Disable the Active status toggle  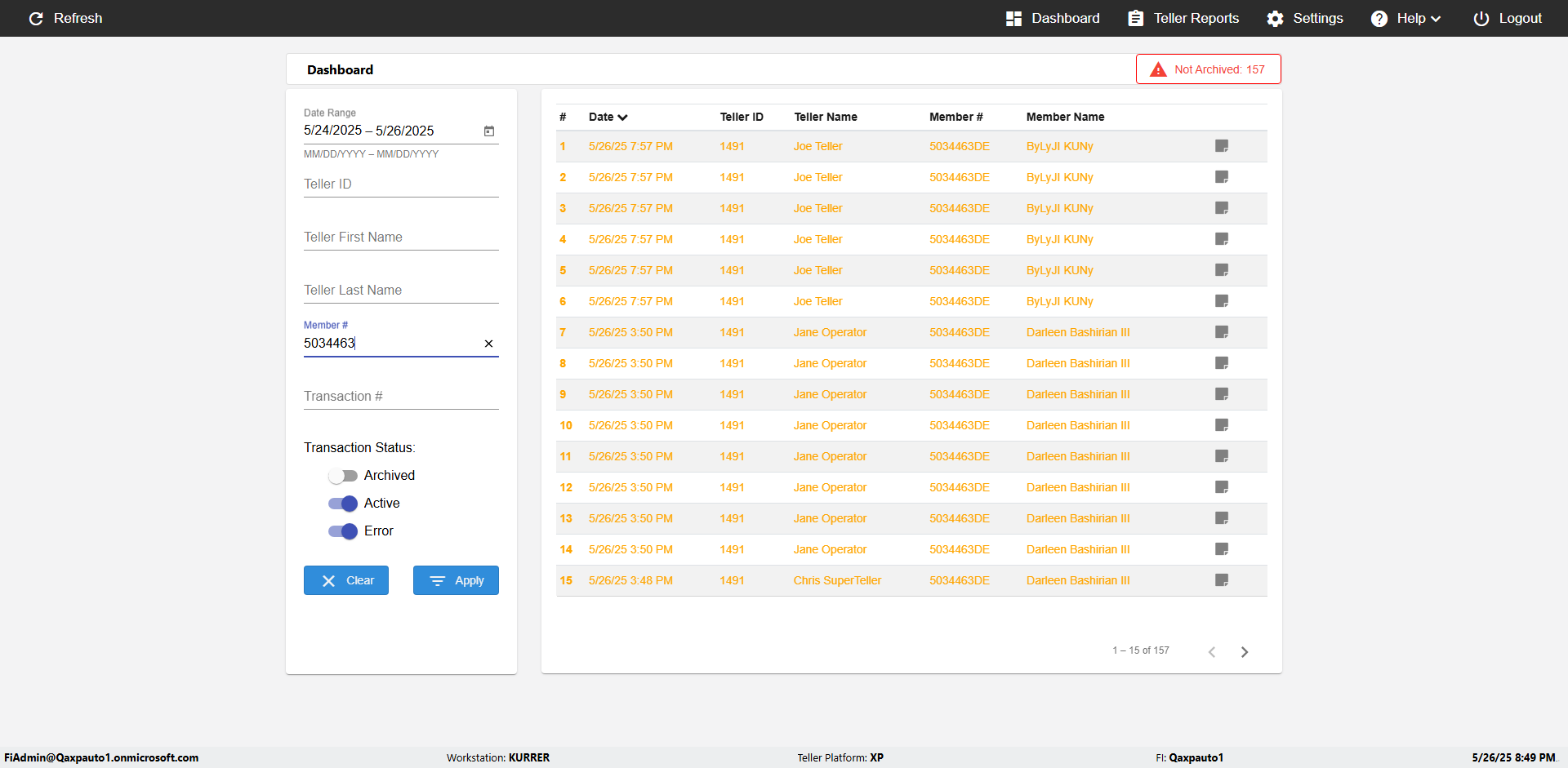coord(343,504)
